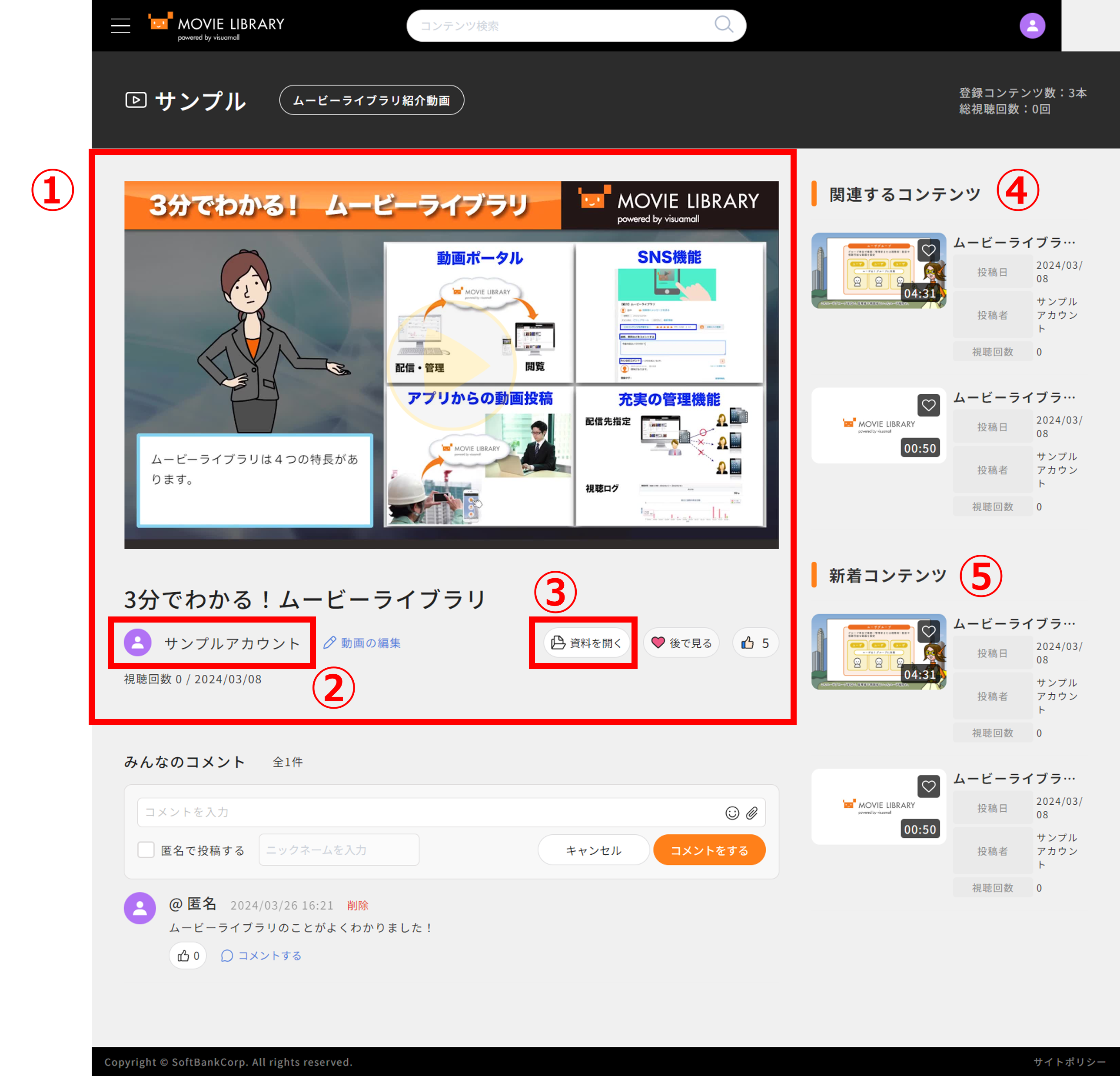
Task: Play the main video with the play overlay
Action: click(451, 365)
